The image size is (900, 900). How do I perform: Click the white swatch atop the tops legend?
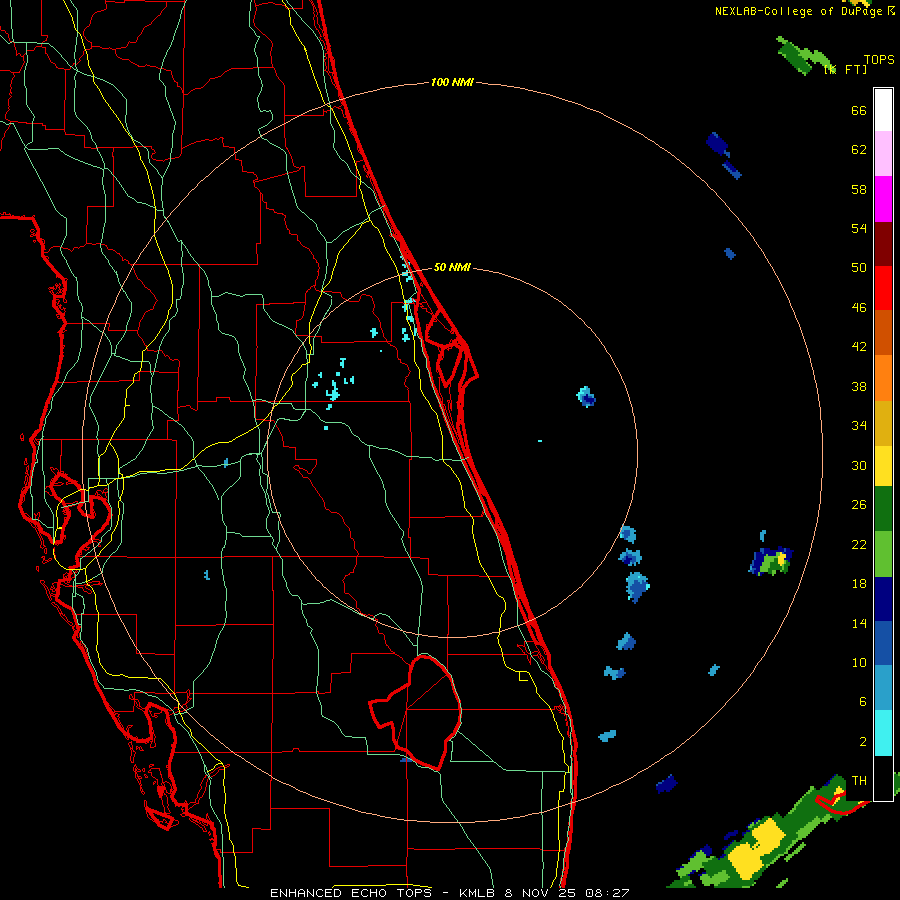pyautogui.click(x=883, y=110)
